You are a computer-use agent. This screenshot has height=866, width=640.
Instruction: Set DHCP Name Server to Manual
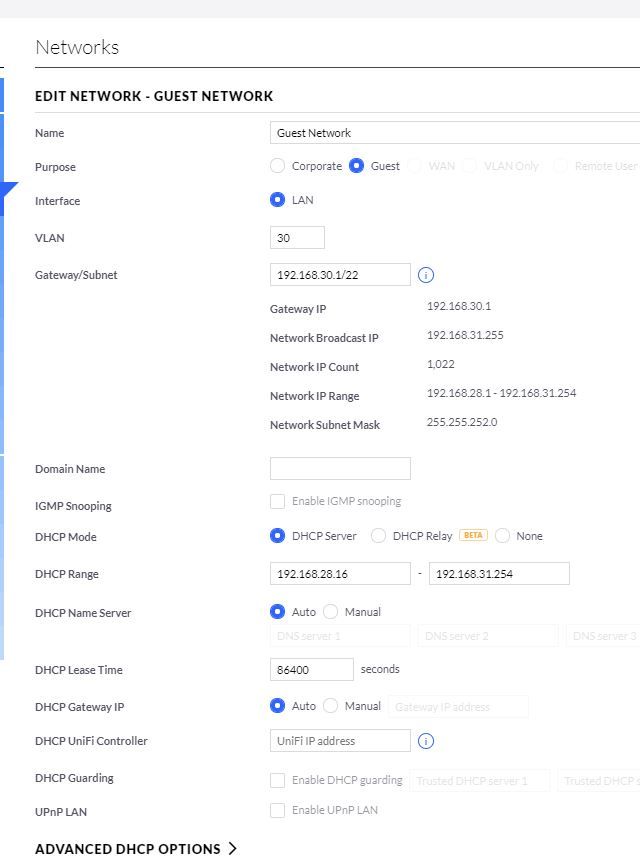coord(331,611)
